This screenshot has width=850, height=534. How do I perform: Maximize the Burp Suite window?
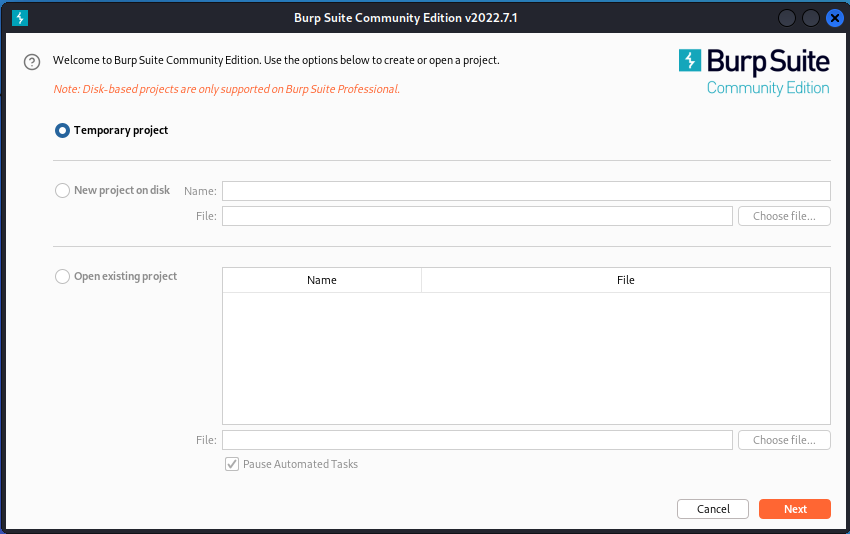pyautogui.click(x=811, y=18)
